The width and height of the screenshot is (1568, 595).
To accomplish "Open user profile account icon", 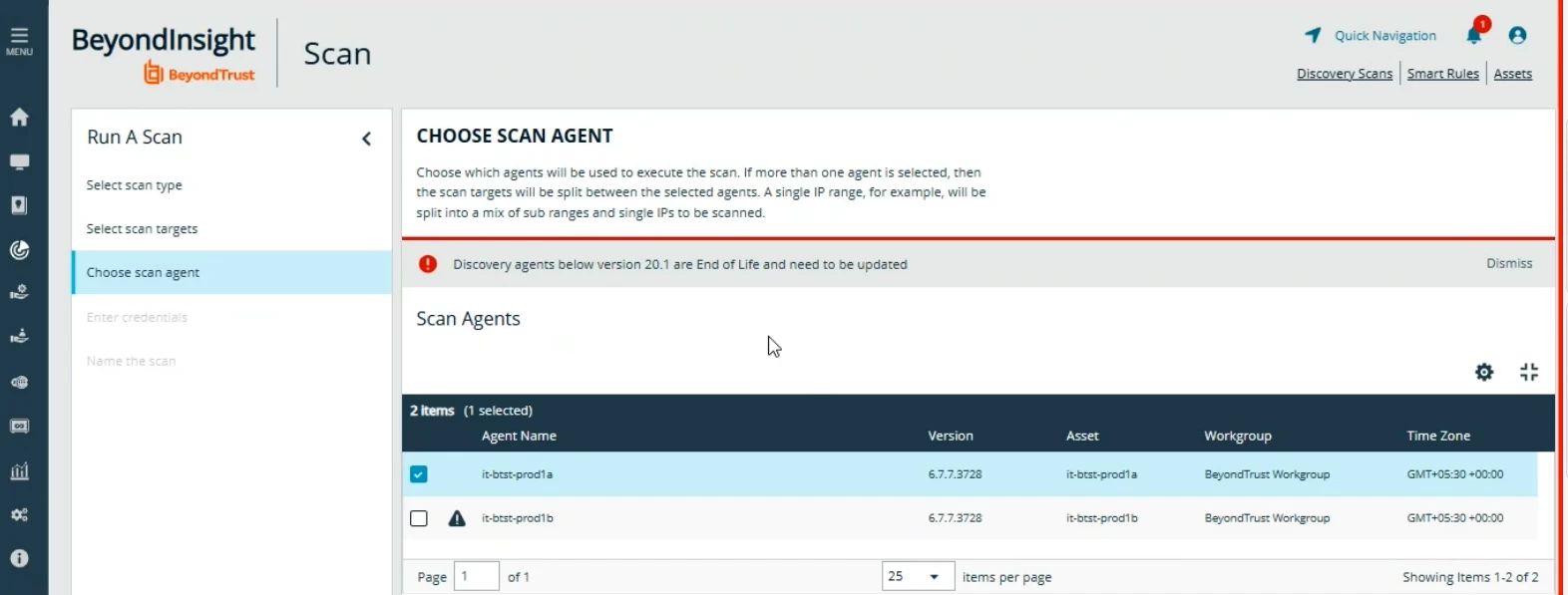I will click(x=1517, y=35).
